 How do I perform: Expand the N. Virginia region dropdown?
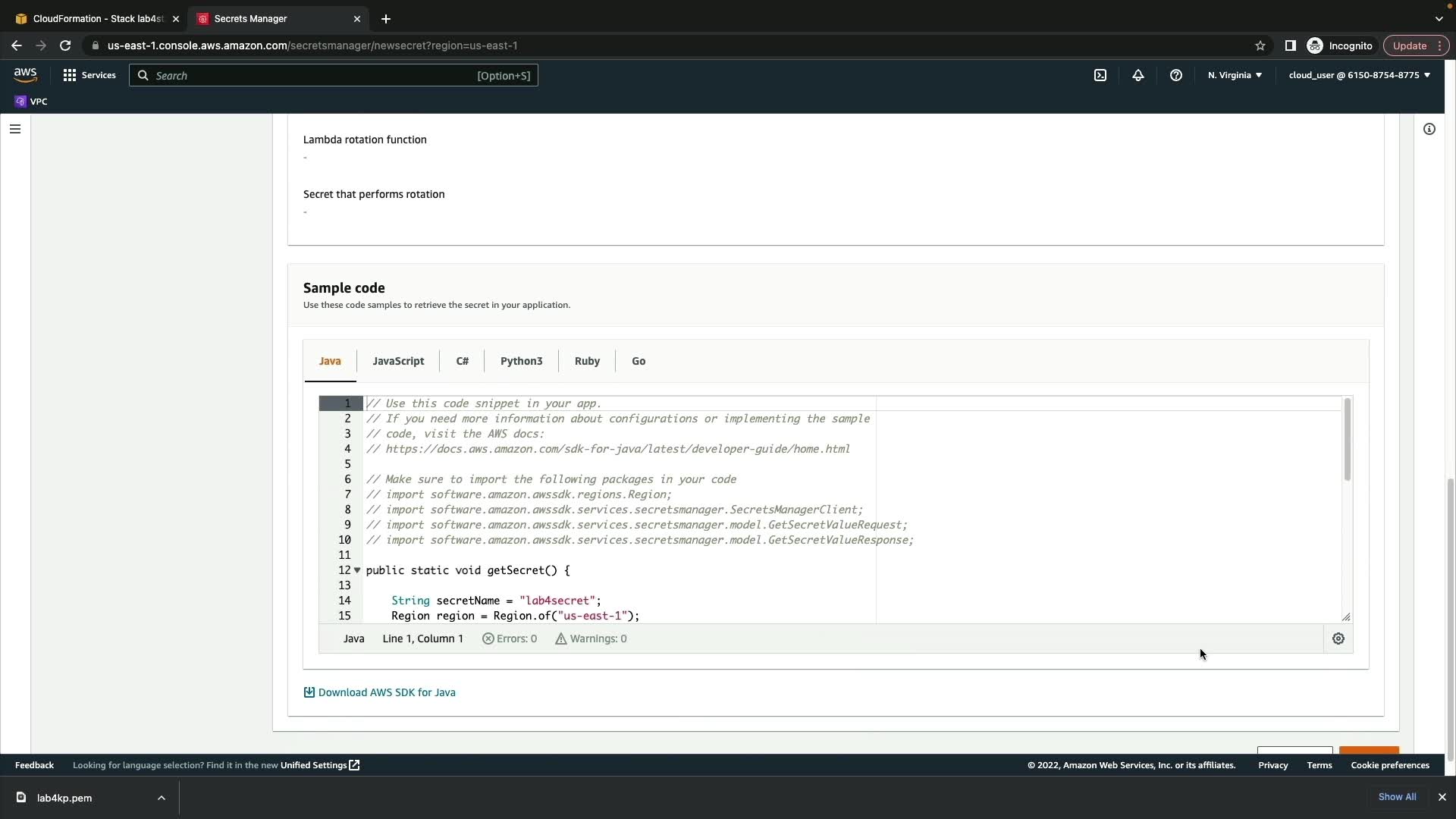tap(1235, 75)
